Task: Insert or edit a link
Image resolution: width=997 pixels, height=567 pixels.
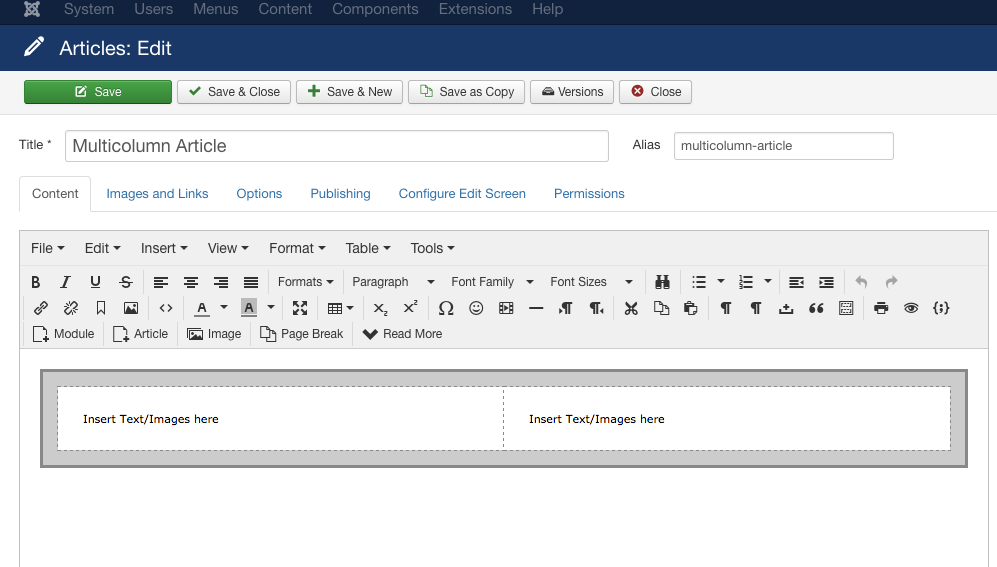Action: click(41, 308)
